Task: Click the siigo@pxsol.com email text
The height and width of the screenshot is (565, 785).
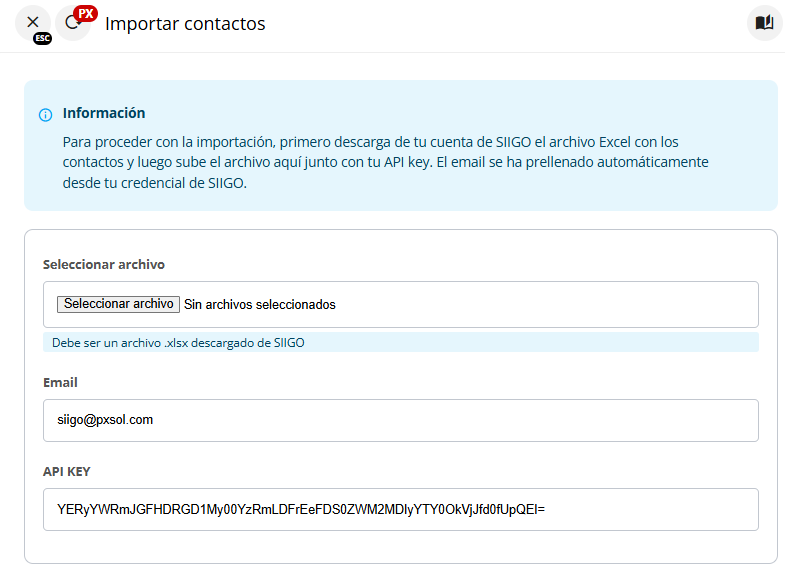Action: click(105, 420)
